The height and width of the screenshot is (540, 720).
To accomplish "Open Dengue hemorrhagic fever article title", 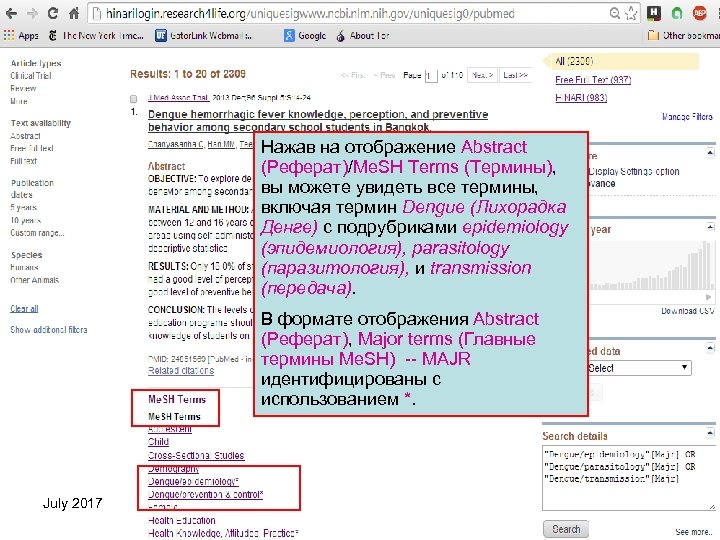I will (x=318, y=120).
